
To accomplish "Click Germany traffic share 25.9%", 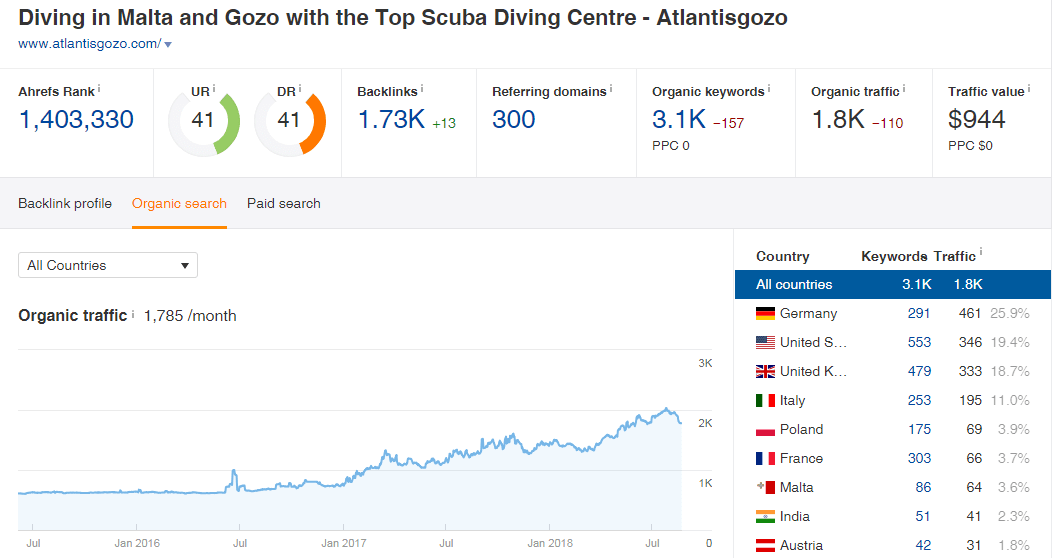I will [x=1010, y=313].
